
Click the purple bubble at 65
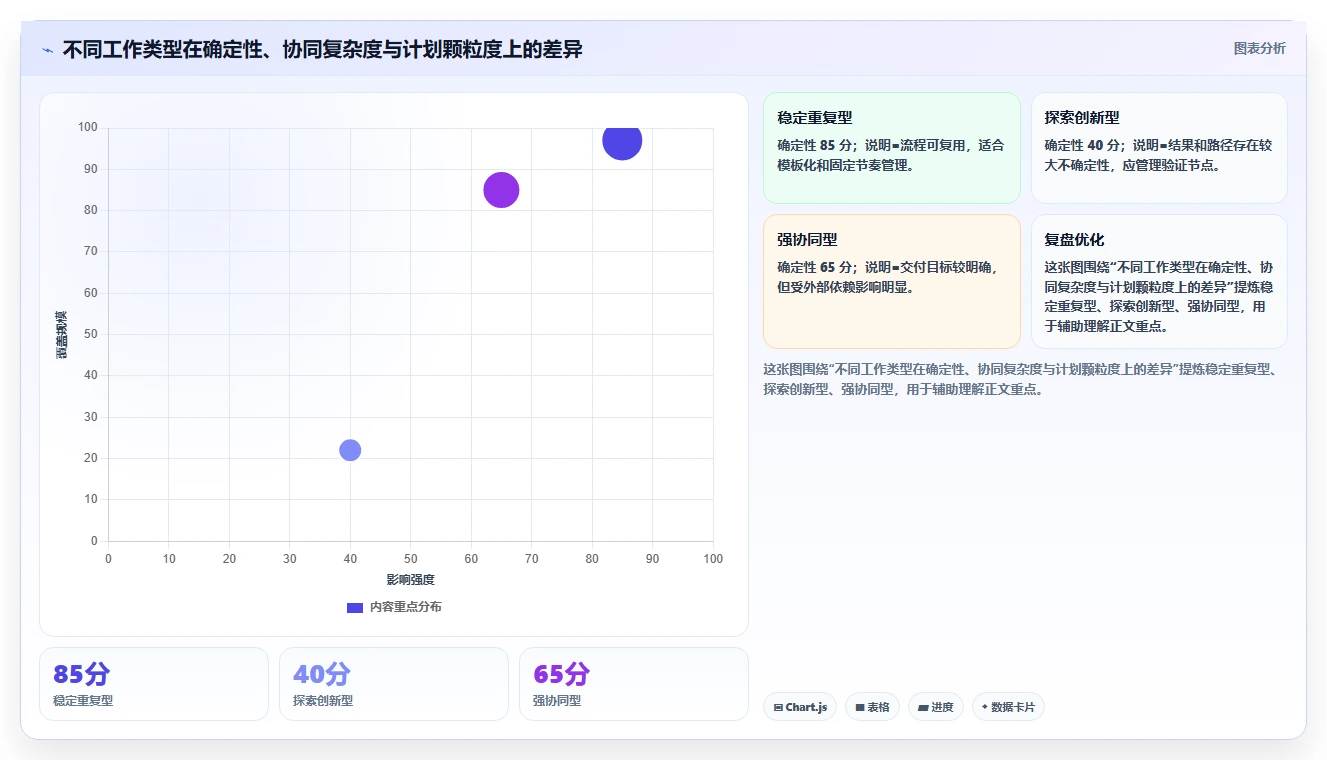501,190
